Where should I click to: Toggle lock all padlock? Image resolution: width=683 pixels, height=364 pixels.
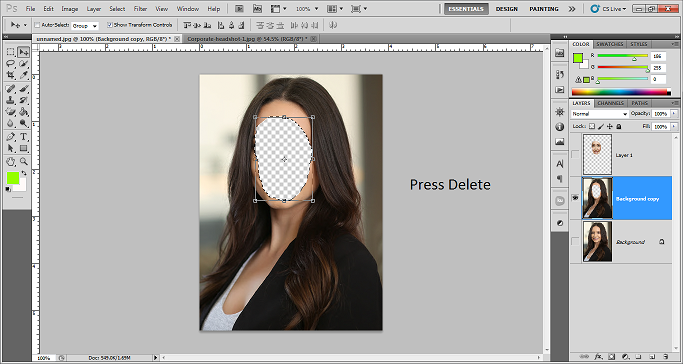point(619,126)
